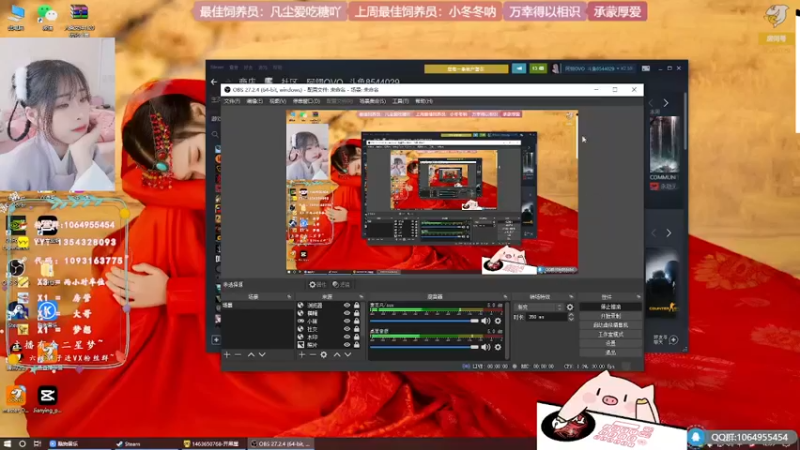
Task: Remove the selected scene with minus icon
Action: pos(238,355)
